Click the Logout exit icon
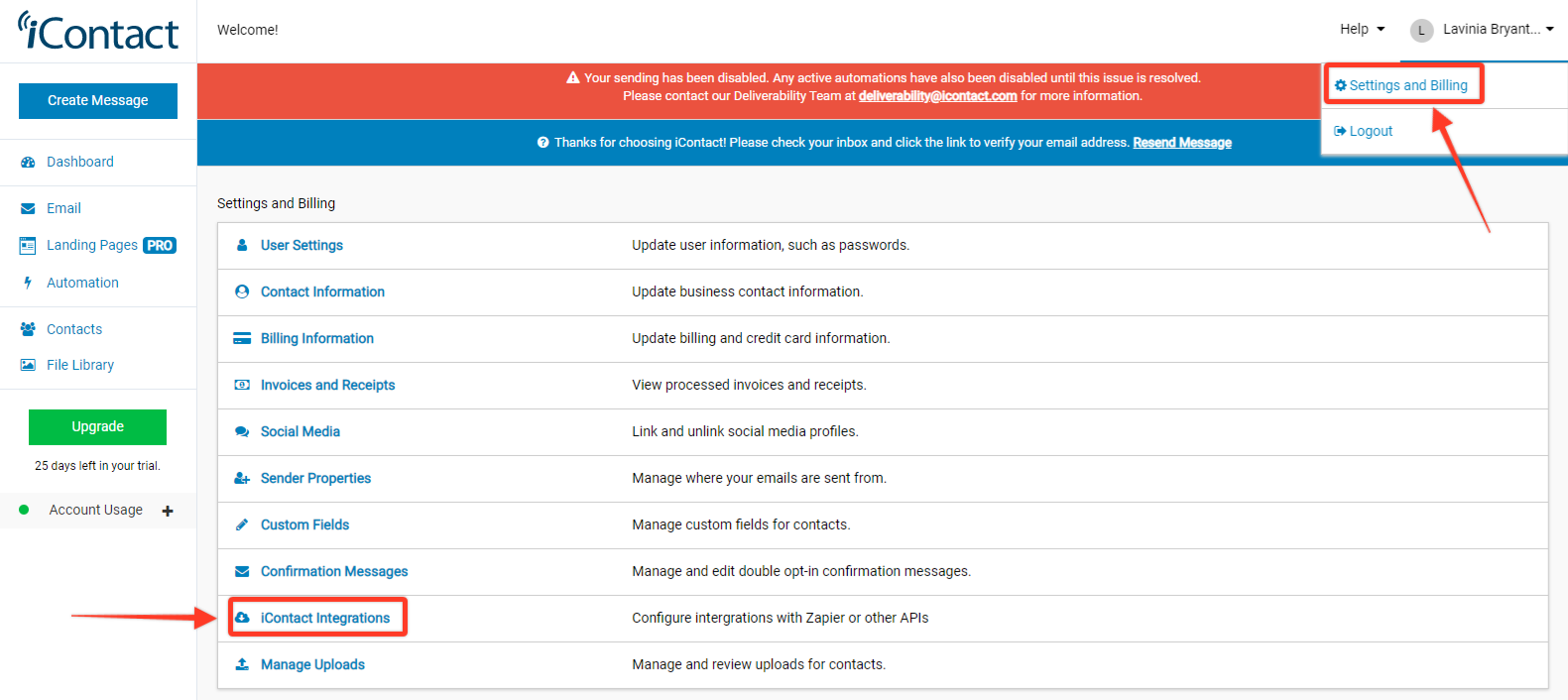The width and height of the screenshot is (1568, 700). click(1341, 131)
